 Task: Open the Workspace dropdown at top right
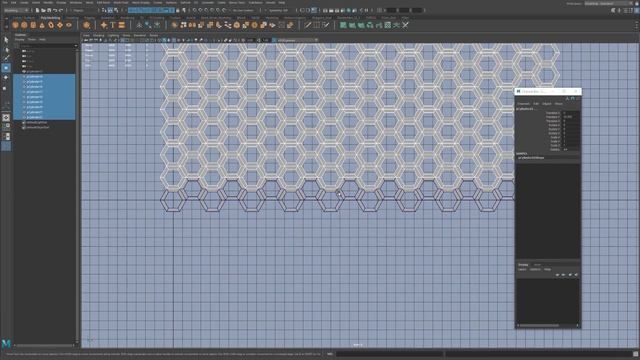click(x=609, y=3)
